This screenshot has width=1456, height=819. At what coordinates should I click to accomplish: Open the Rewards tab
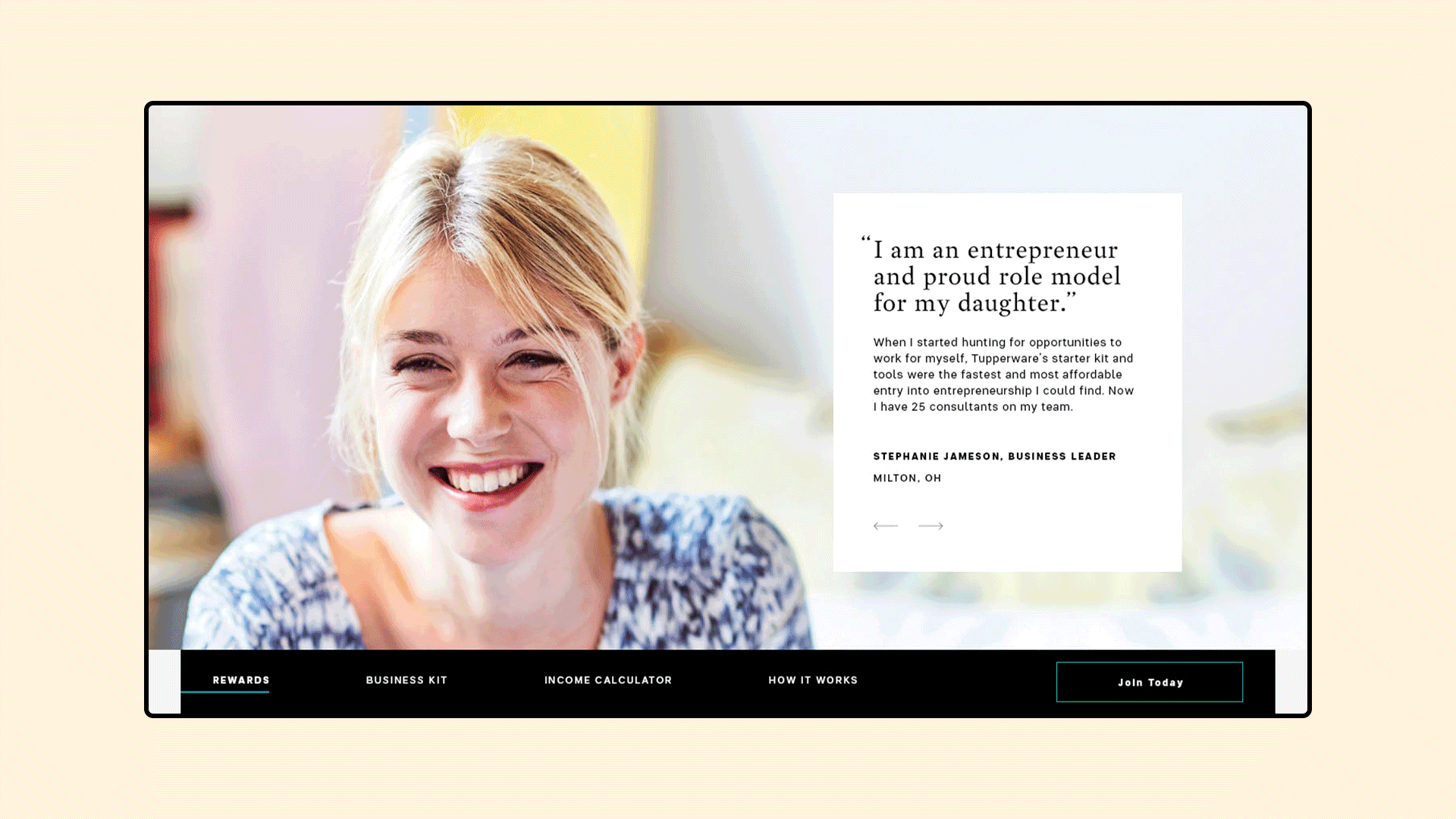pyautogui.click(x=241, y=680)
